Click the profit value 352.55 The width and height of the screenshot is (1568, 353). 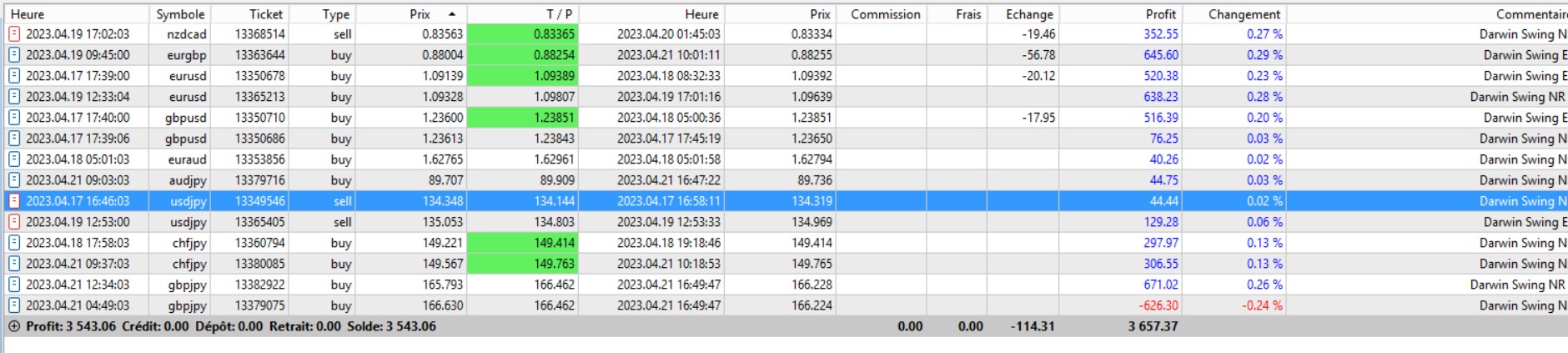tap(1161, 34)
